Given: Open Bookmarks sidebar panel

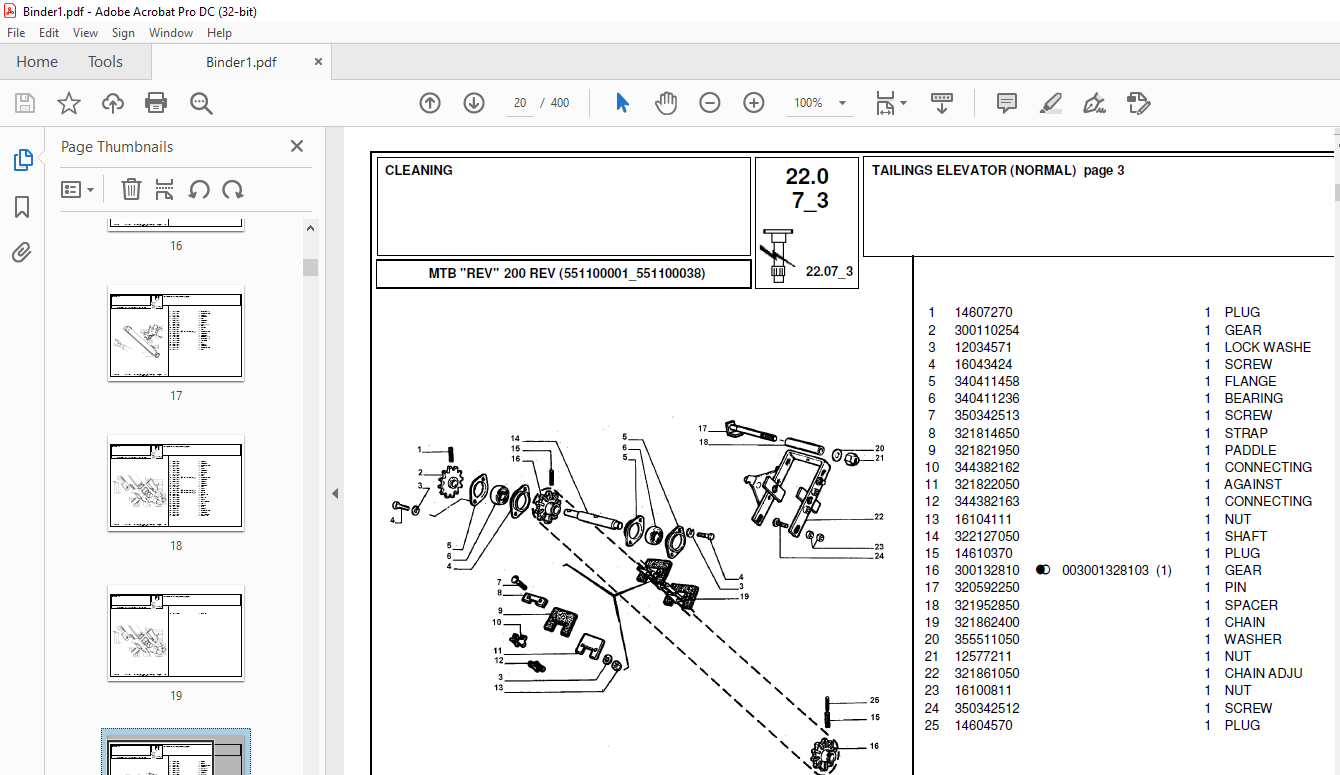Looking at the screenshot, I should (x=22, y=207).
